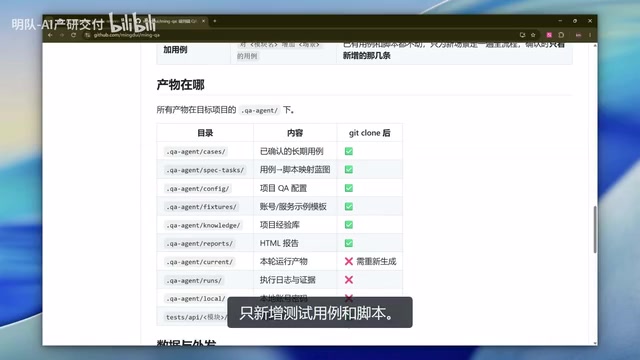Click the git clone 后 column header
640x360 pixels.
[x=369, y=133]
